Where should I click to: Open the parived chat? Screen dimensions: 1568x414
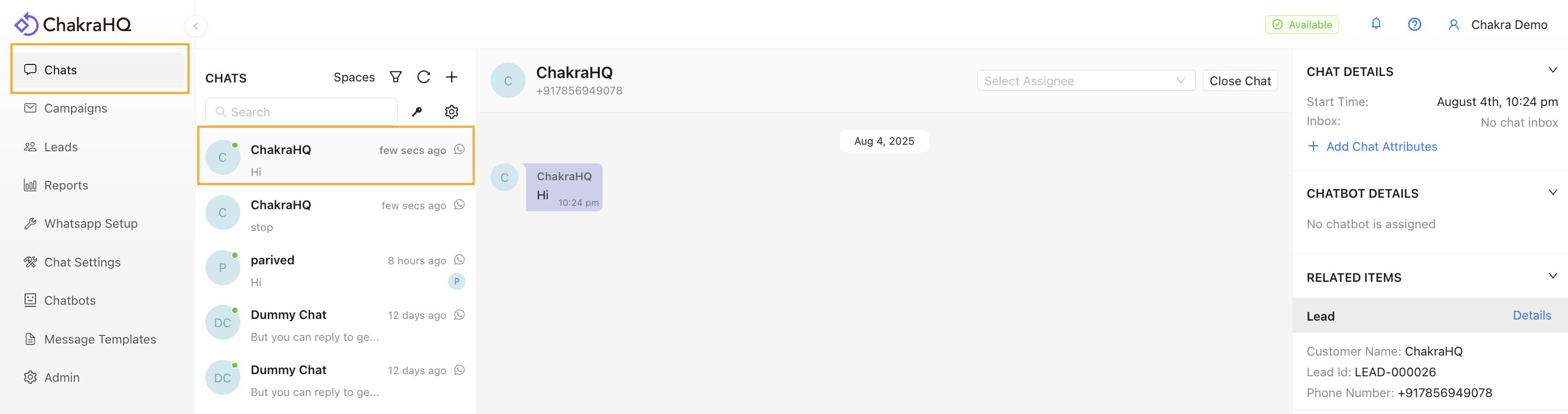(335, 267)
